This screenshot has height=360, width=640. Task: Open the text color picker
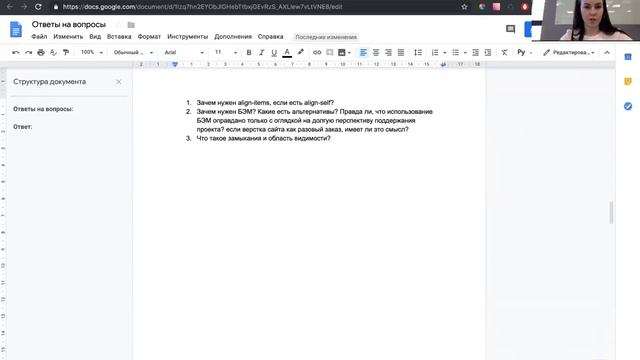(287, 52)
